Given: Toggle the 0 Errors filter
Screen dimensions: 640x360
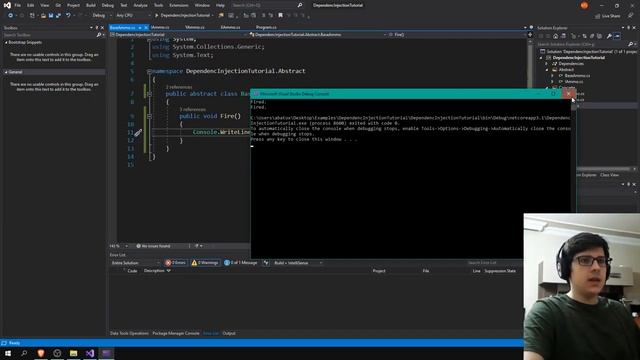Looking at the screenshot, I should (176, 263).
